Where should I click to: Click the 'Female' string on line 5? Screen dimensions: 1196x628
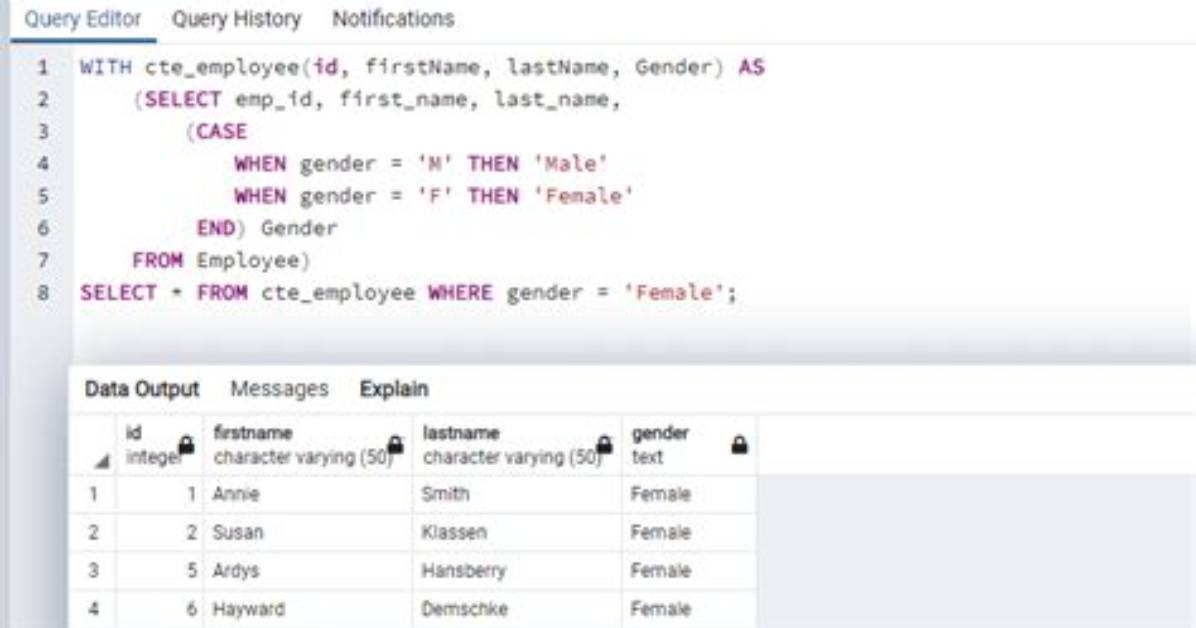[x=584, y=196]
